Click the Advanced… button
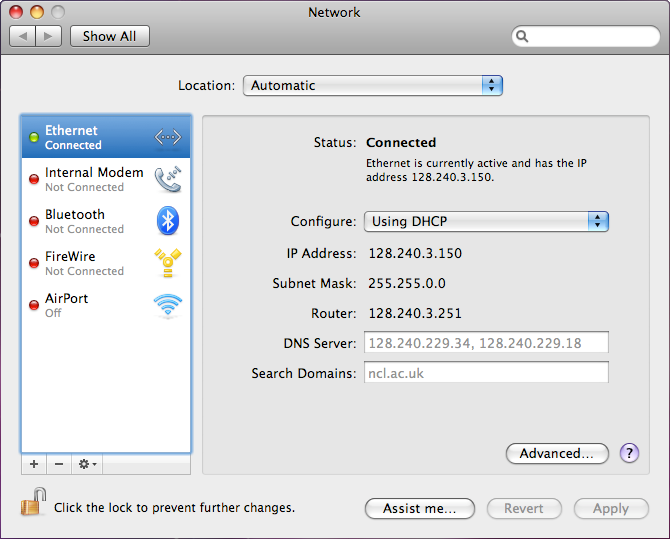 point(557,453)
